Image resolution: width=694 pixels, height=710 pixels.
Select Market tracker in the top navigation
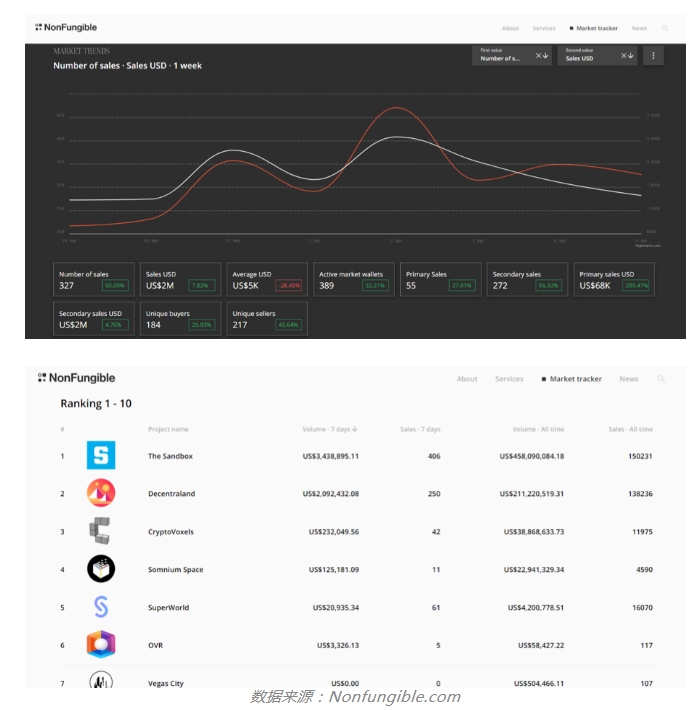click(x=594, y=28)
